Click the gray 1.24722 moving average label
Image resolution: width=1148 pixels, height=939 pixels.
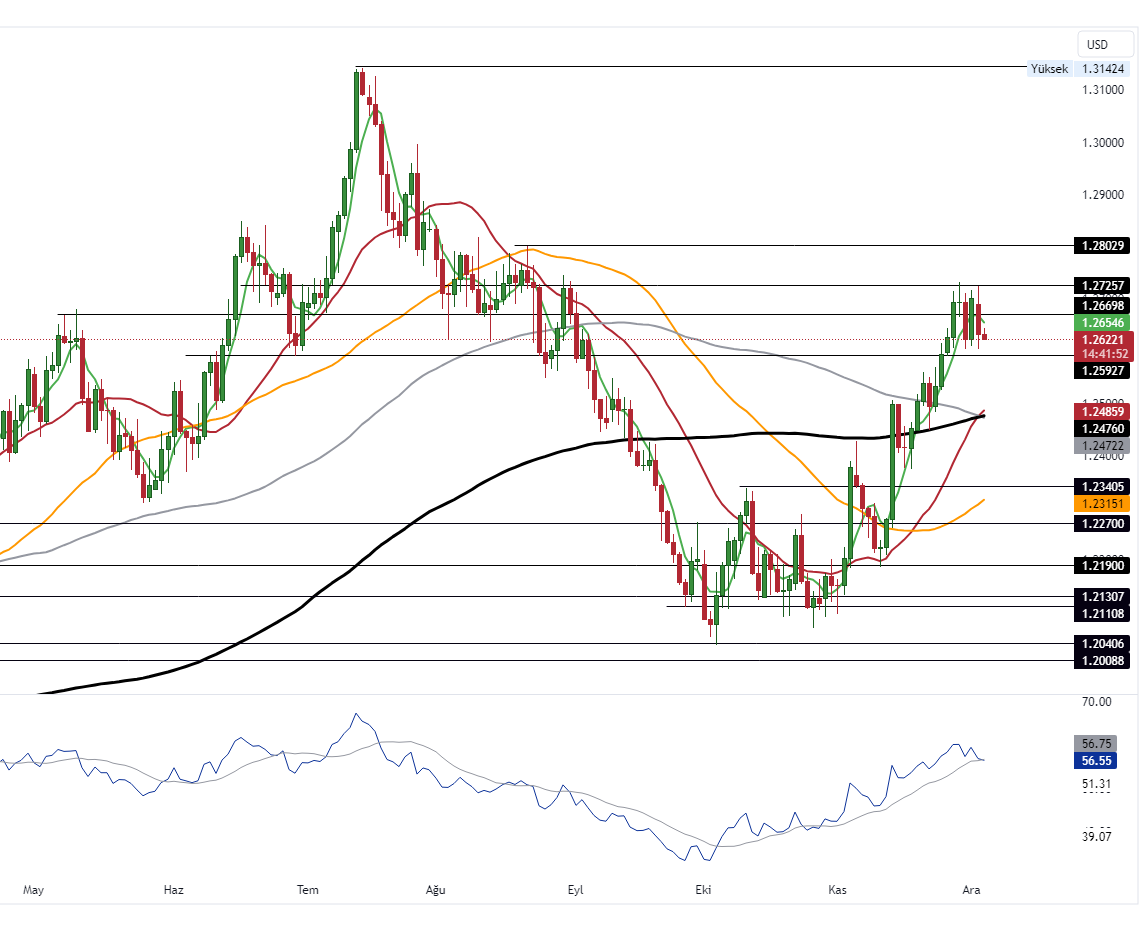click(1101, 444)
